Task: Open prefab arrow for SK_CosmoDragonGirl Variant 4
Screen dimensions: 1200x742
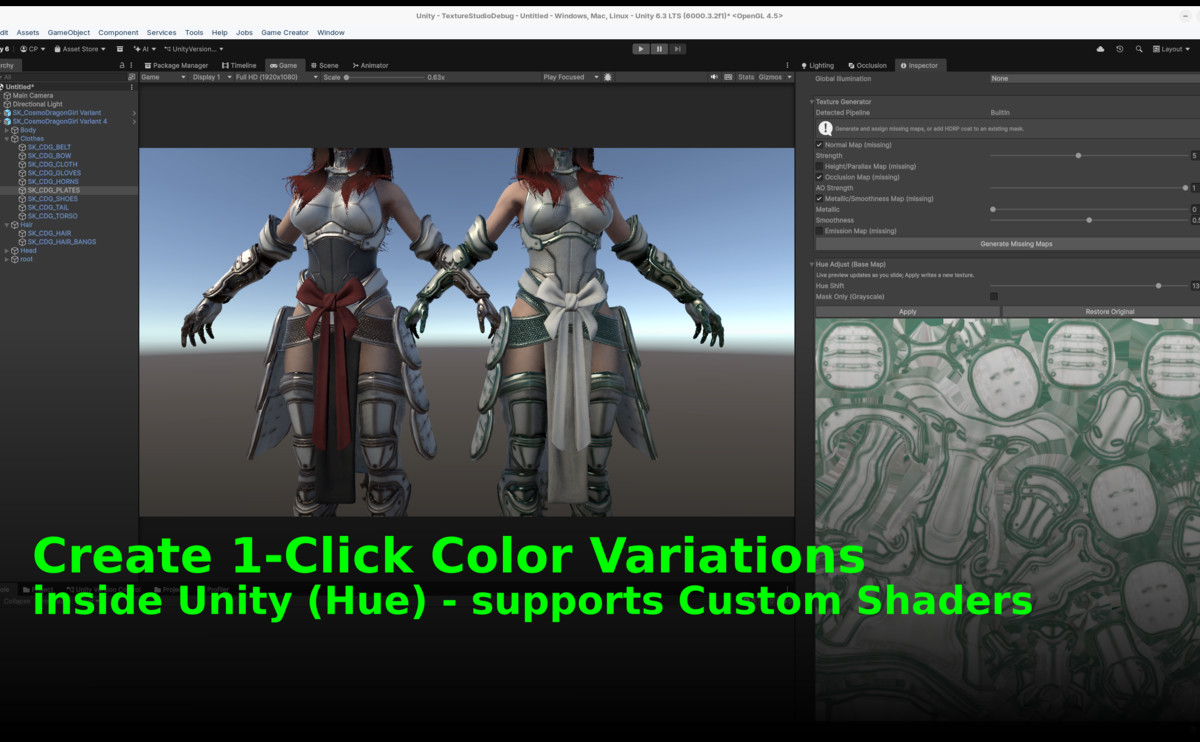Action: (x=134, y=121)
